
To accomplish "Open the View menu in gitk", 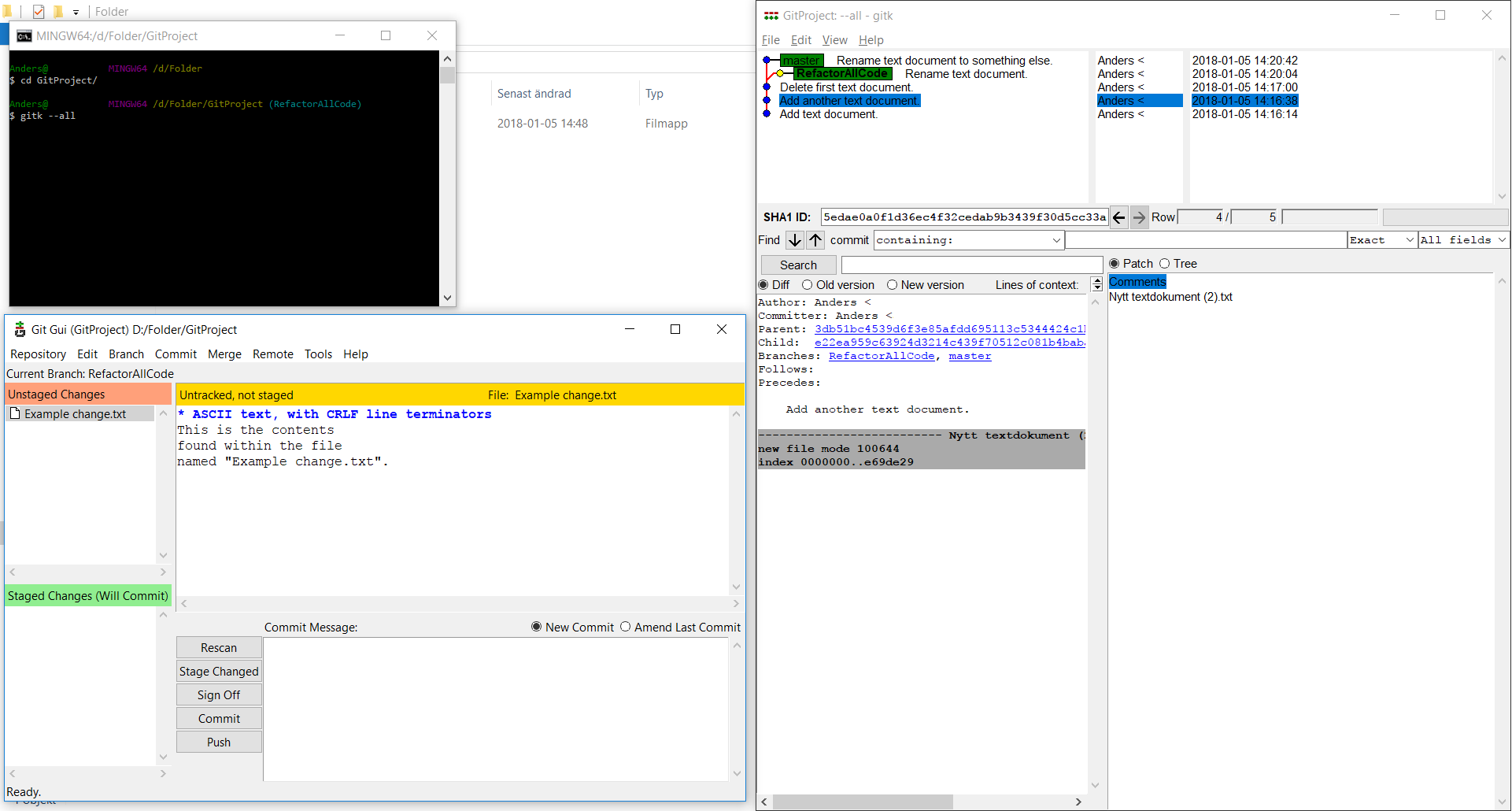I will pyautogui.click(x=834, y=40).
